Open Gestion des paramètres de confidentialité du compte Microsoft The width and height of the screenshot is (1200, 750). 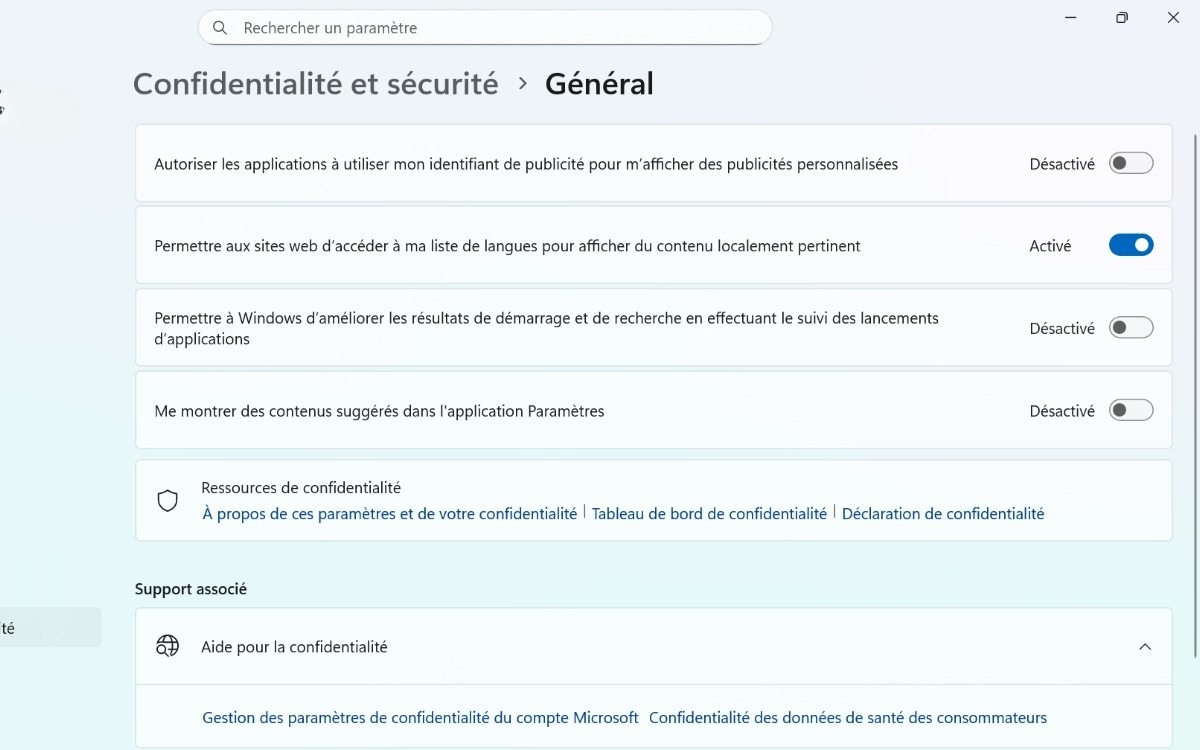pos(420,717)
